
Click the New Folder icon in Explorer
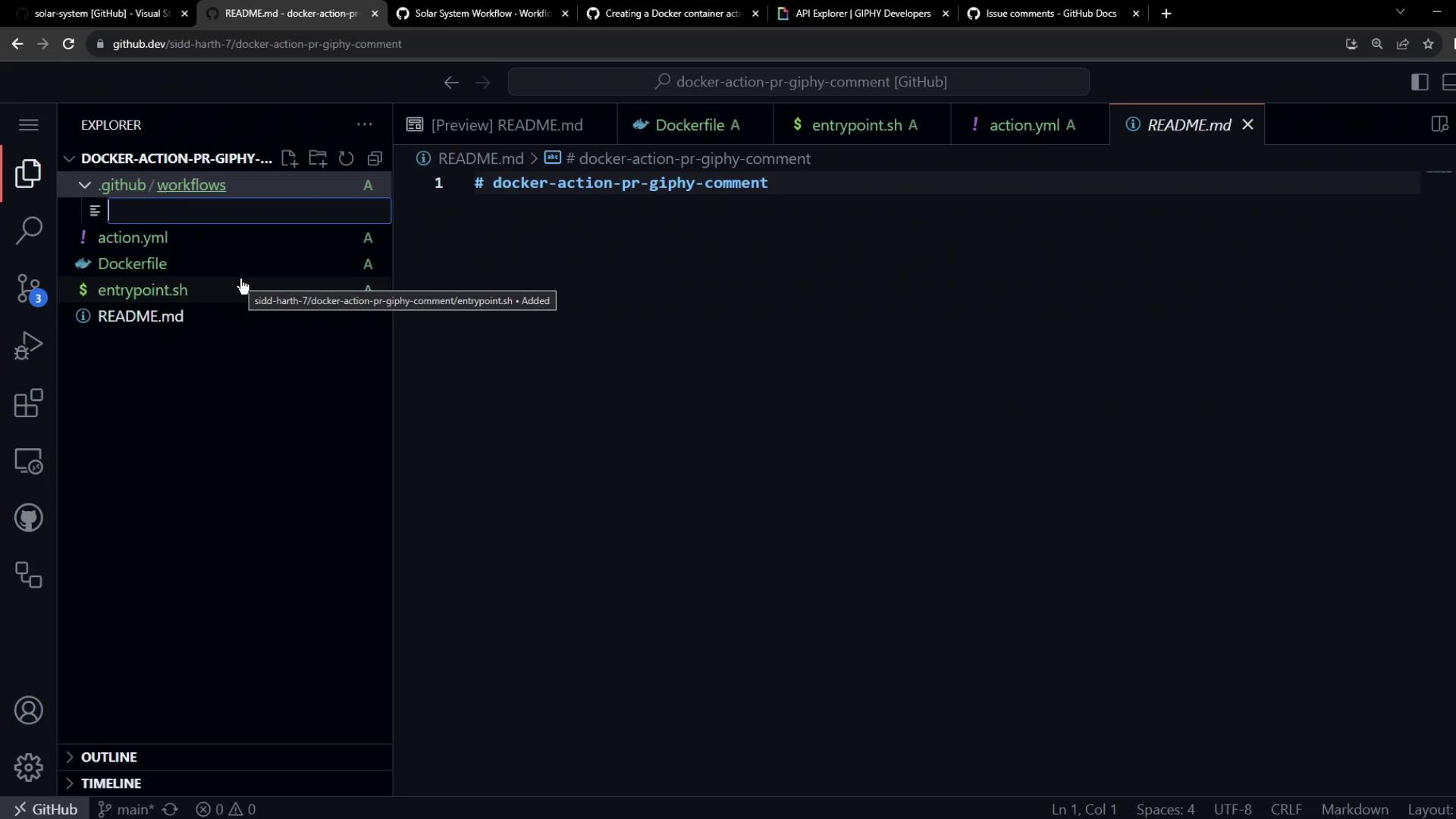click(318, 158)
